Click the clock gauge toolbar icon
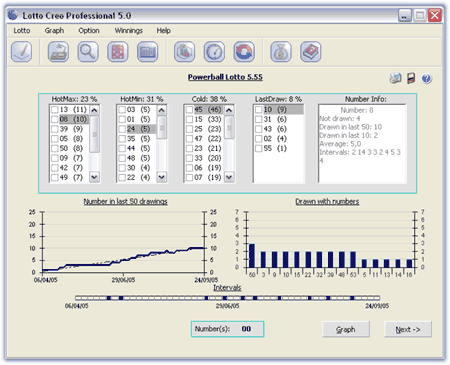 (214, 52)
